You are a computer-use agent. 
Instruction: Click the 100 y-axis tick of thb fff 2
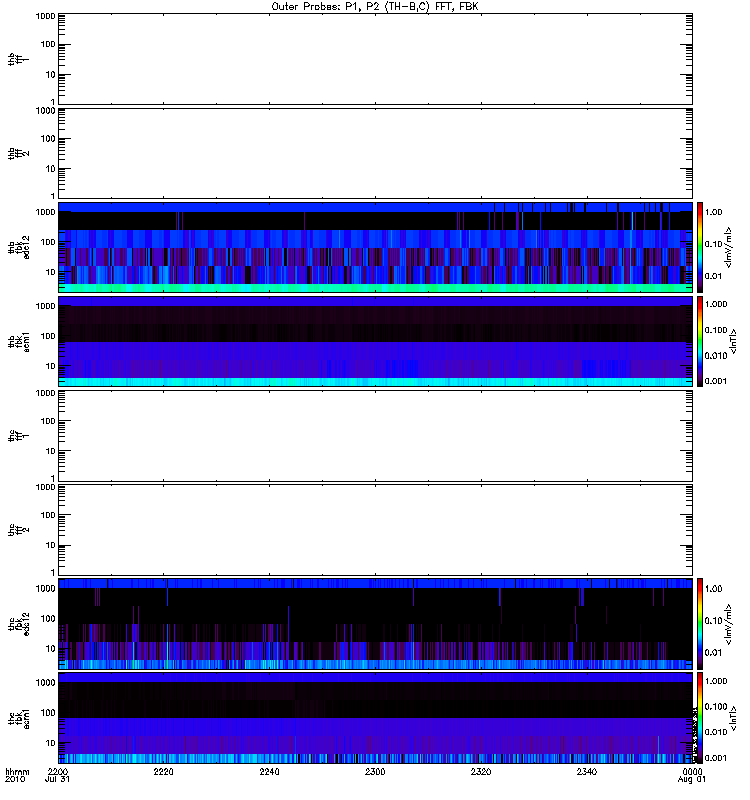click(x=48, y=139)
